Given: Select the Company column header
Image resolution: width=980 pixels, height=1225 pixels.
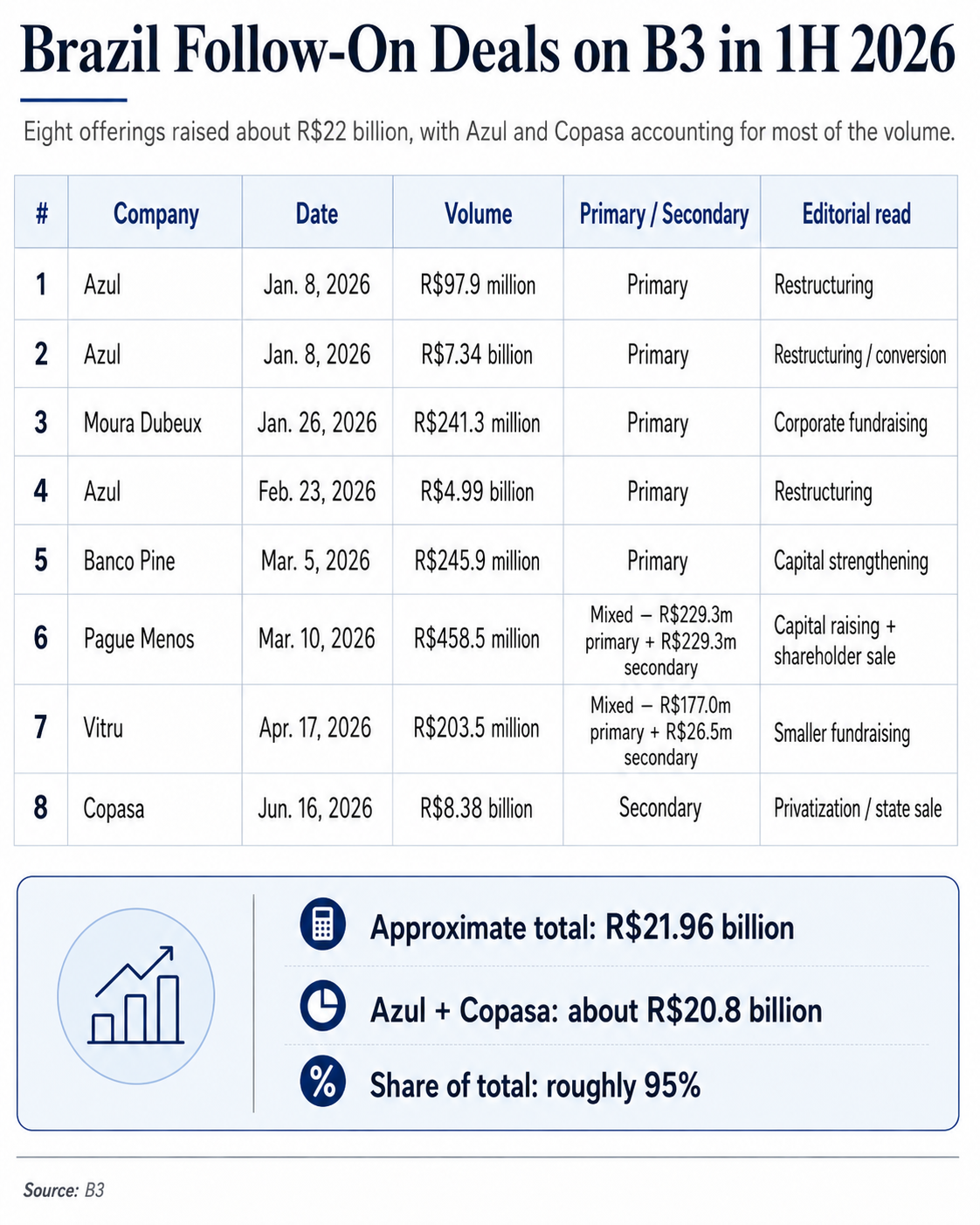Looking at the screenshot, I should pos(155,214).
